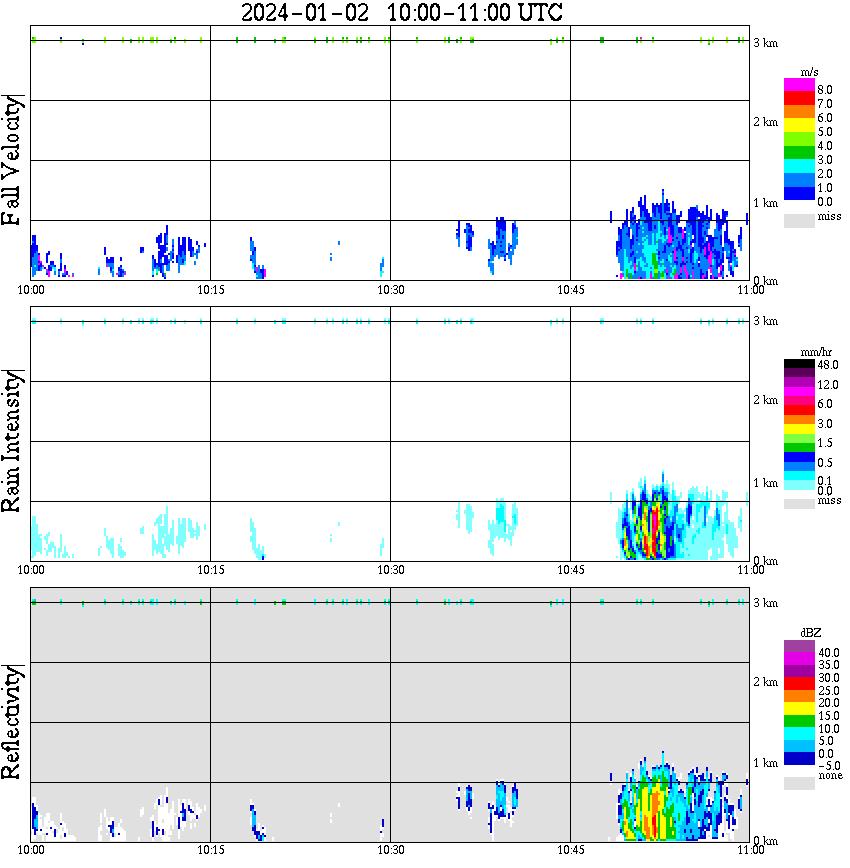The width and height of the screenshot is (850, 868).
Task: Click the 'Reflectivity' axis label
Action: 11,722
